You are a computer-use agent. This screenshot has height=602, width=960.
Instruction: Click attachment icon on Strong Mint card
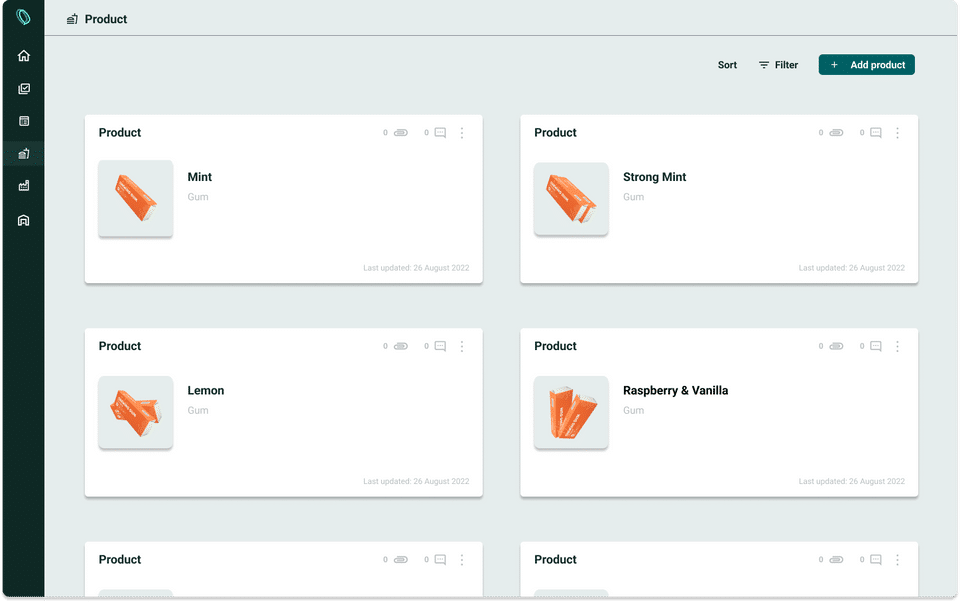[x=836, y=133]
